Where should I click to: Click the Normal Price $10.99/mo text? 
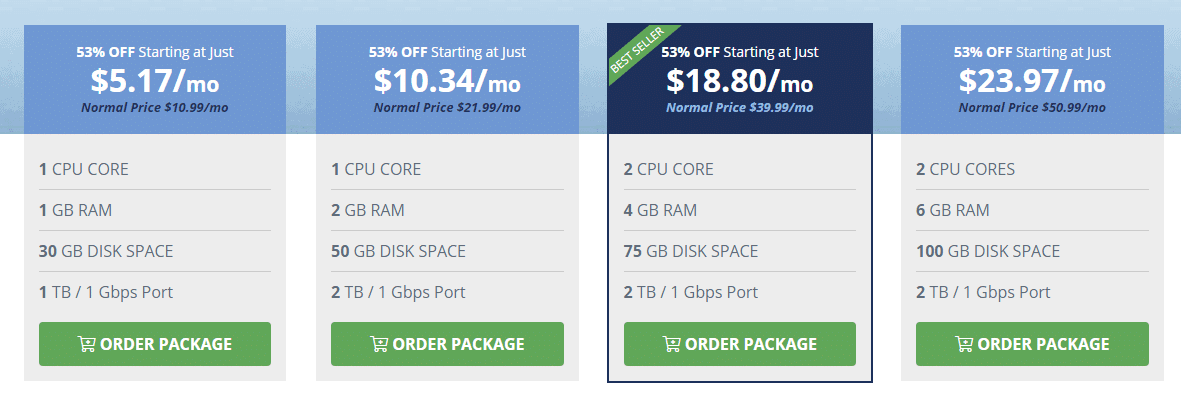tap(155, 108)
